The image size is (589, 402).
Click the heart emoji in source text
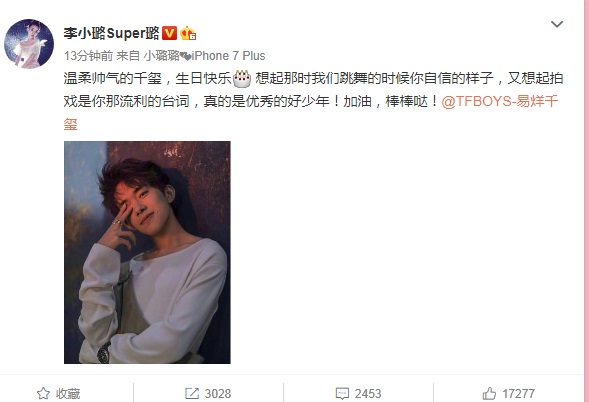coord(186,56)
